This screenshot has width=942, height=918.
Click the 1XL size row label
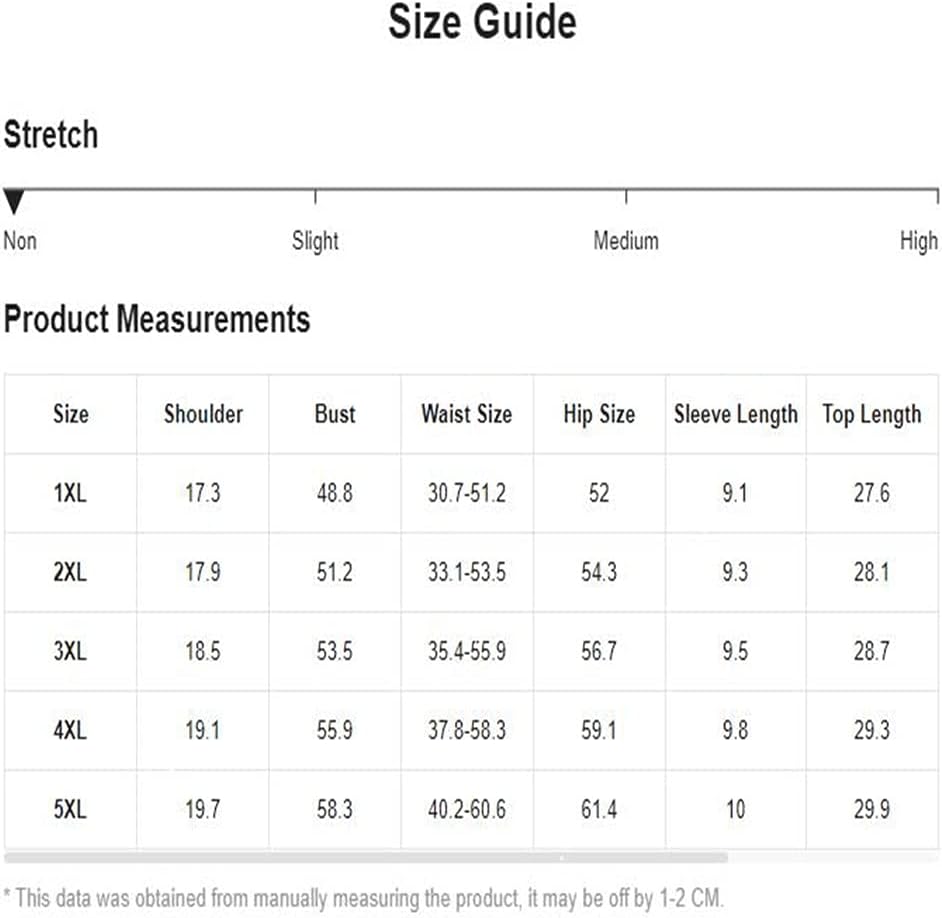[70, 493]
